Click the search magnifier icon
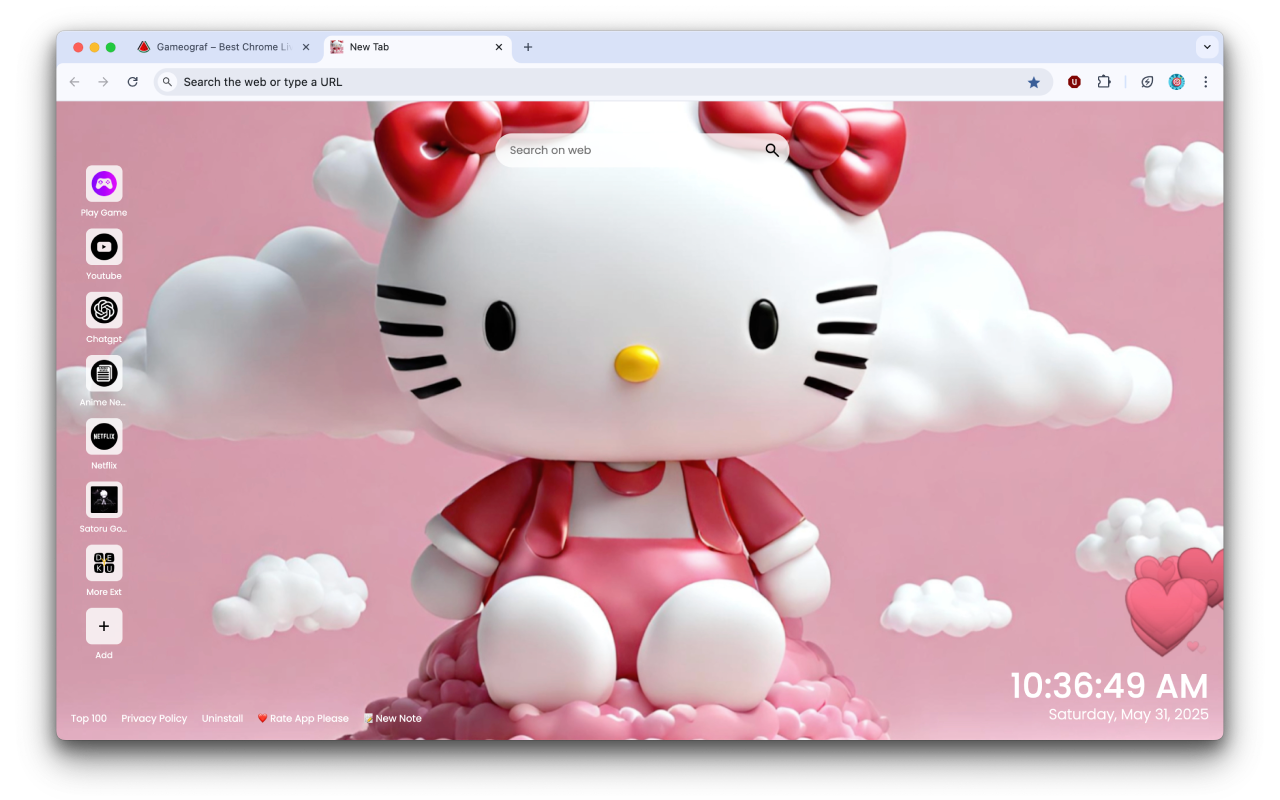 tap(771, 149)
